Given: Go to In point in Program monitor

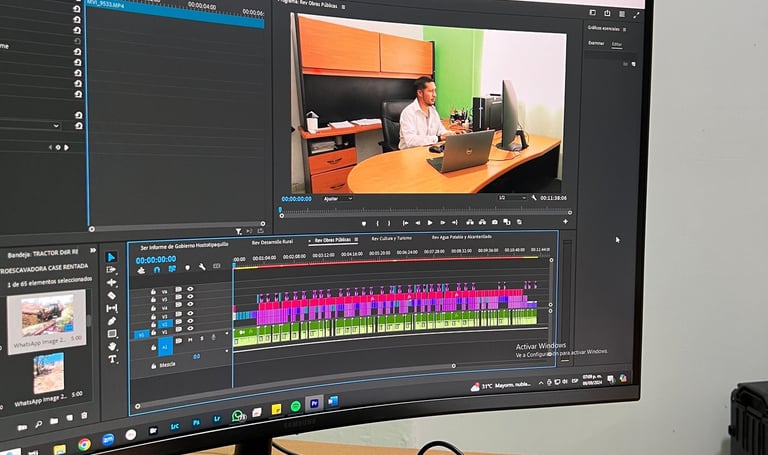Looking at the screenshot, I should tap(405, 223).
